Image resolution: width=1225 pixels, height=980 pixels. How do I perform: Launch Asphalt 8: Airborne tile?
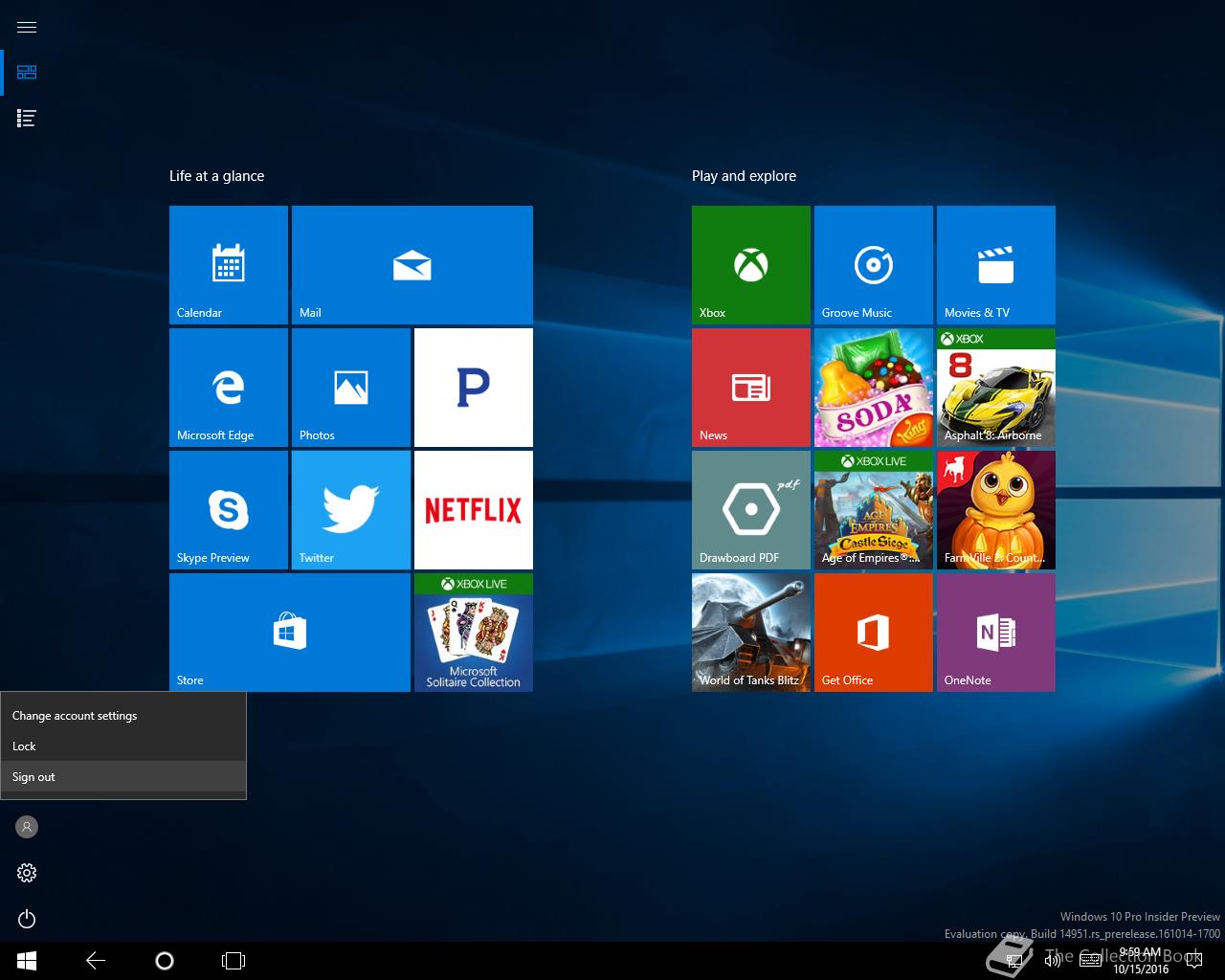click(996, 388)
